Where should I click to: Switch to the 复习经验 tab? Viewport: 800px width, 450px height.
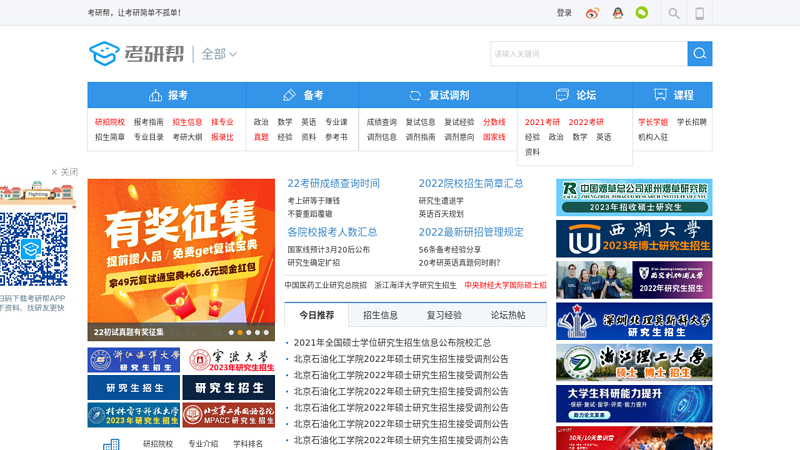[444, 315]
